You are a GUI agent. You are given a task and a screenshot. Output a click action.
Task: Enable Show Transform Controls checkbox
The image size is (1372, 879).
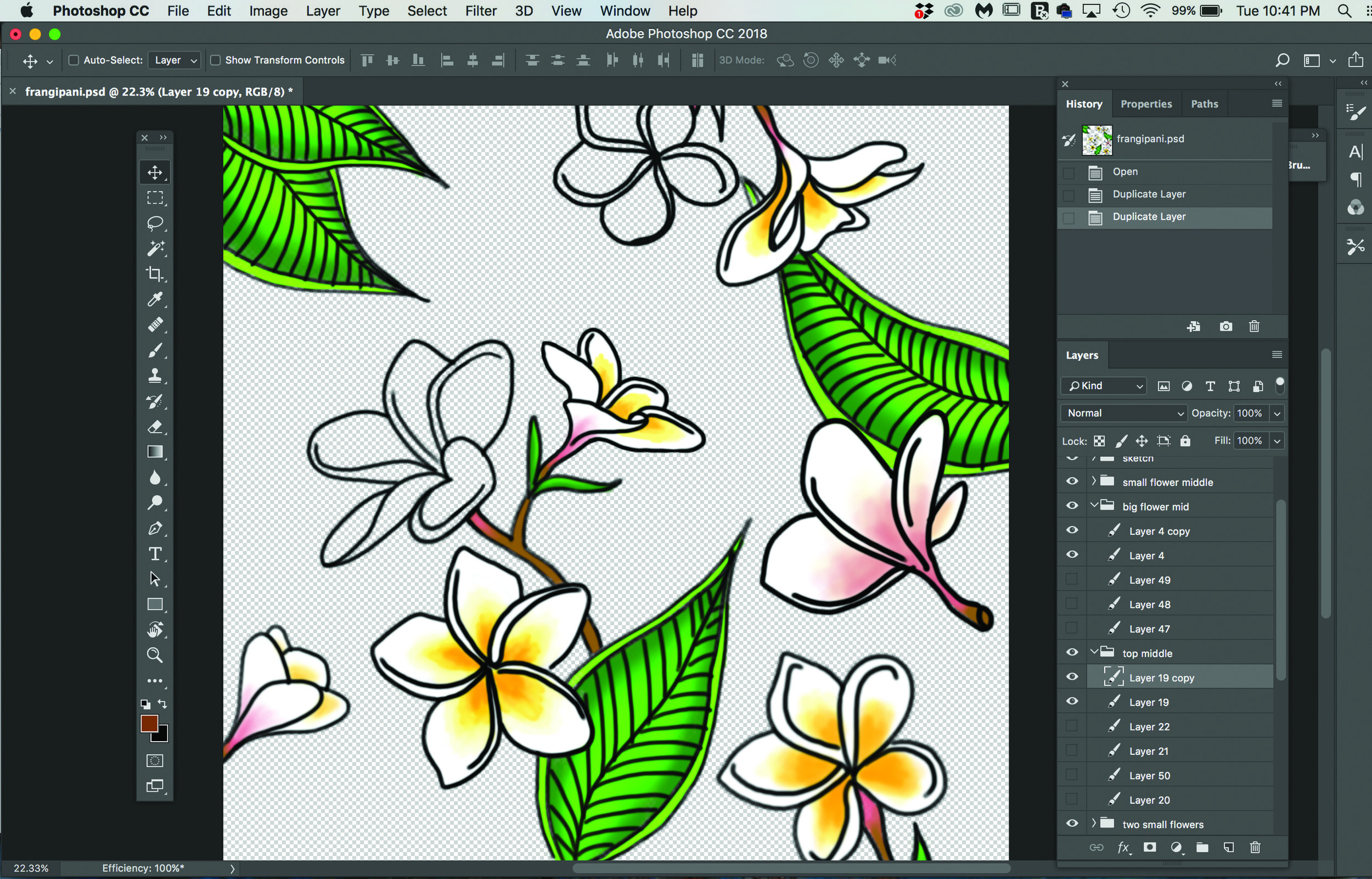tap(215, 60)
